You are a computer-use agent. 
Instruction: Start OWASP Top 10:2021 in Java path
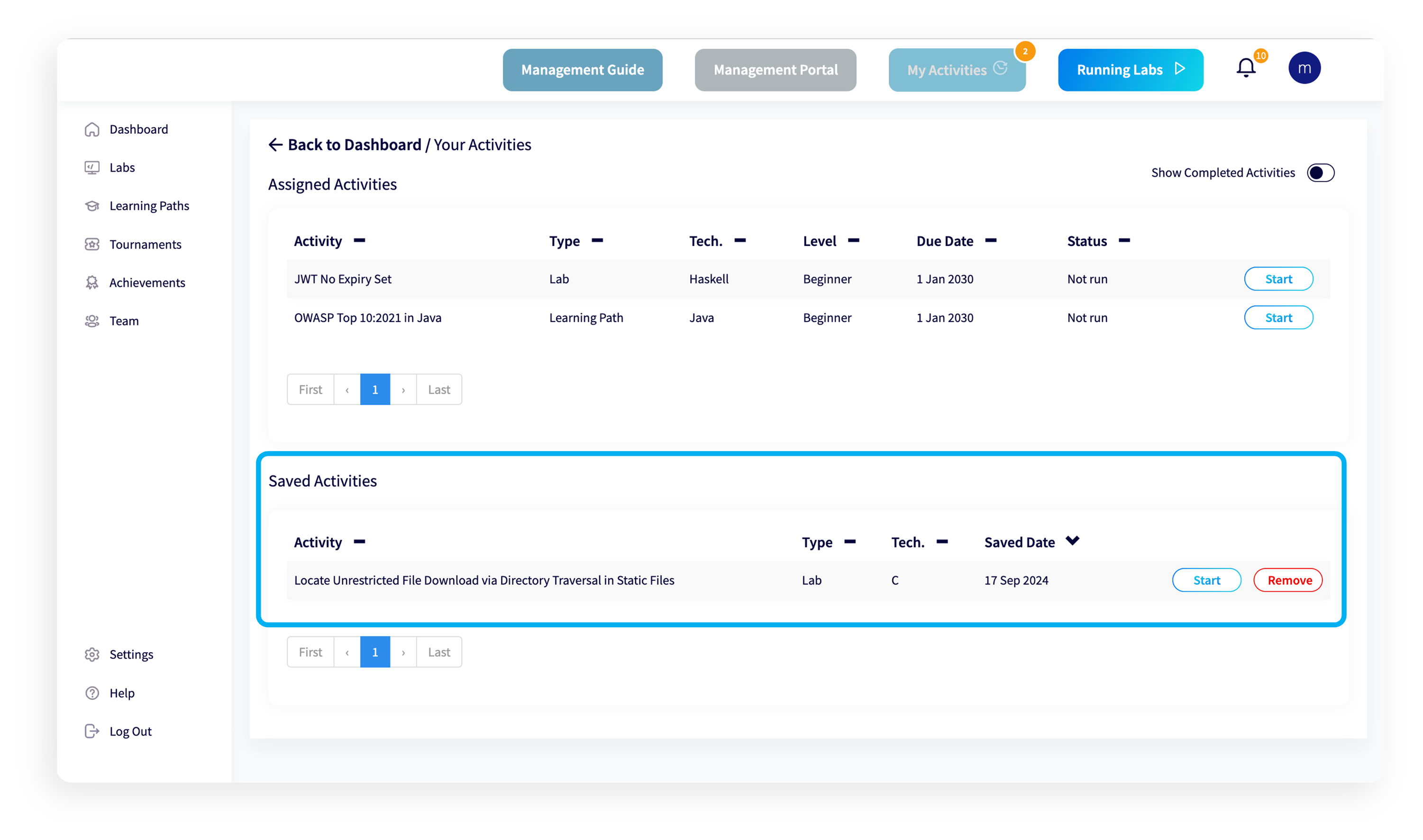[1278, 317]
